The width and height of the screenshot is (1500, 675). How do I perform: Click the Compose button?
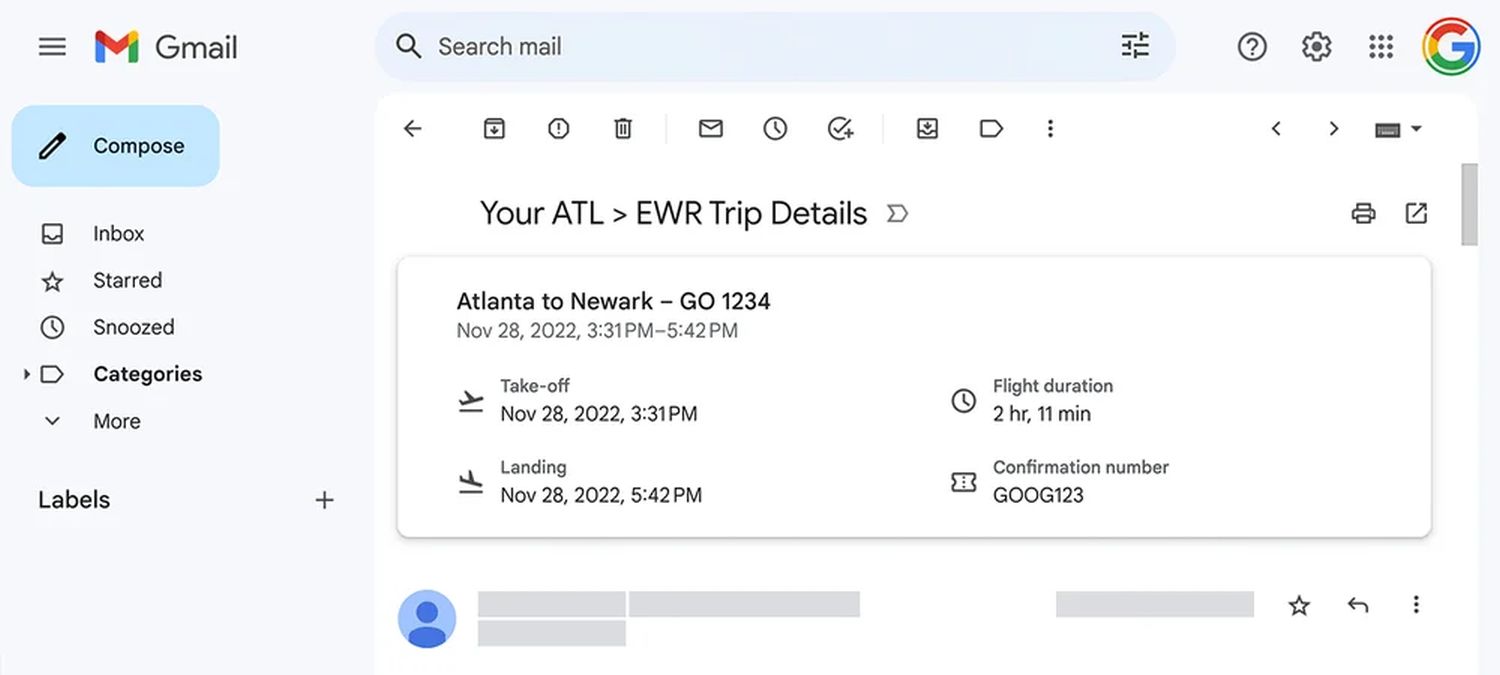[115, 146]
